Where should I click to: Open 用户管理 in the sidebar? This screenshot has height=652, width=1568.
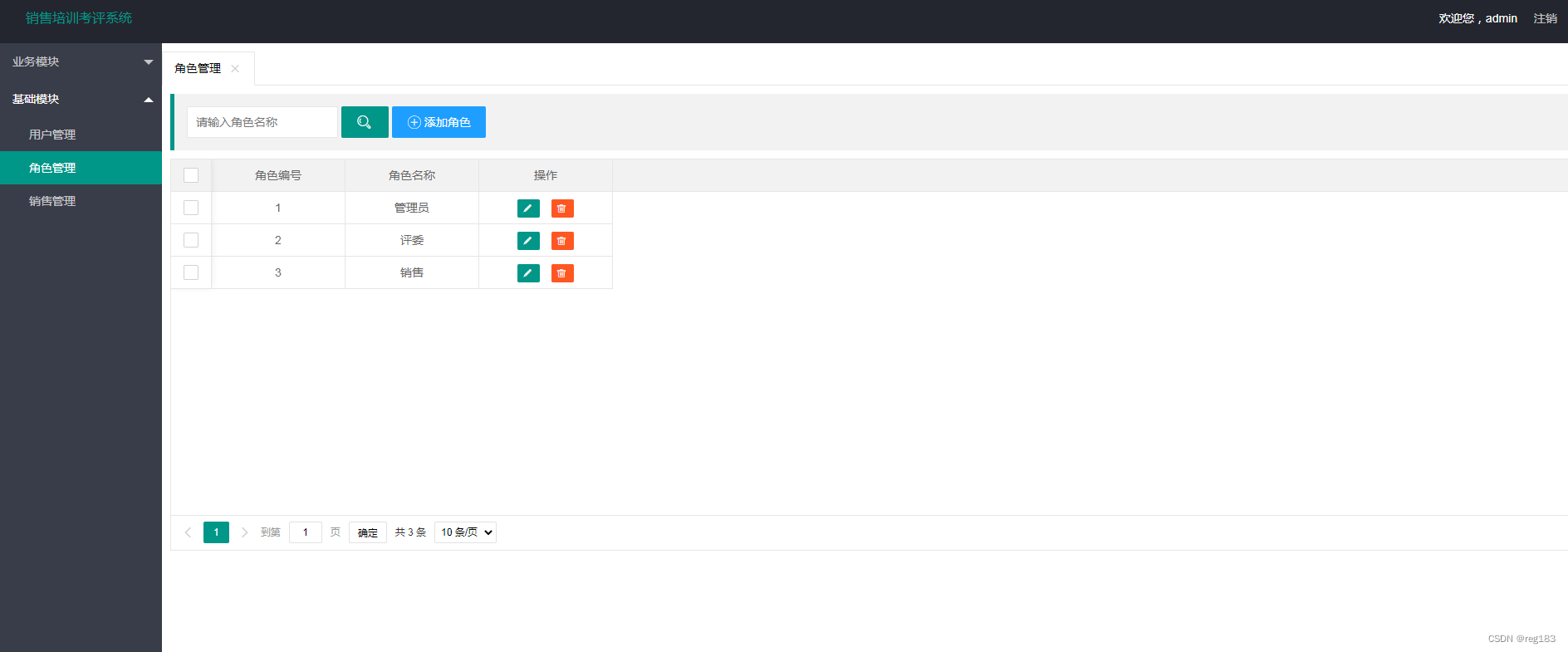click(x=81, y=135)
